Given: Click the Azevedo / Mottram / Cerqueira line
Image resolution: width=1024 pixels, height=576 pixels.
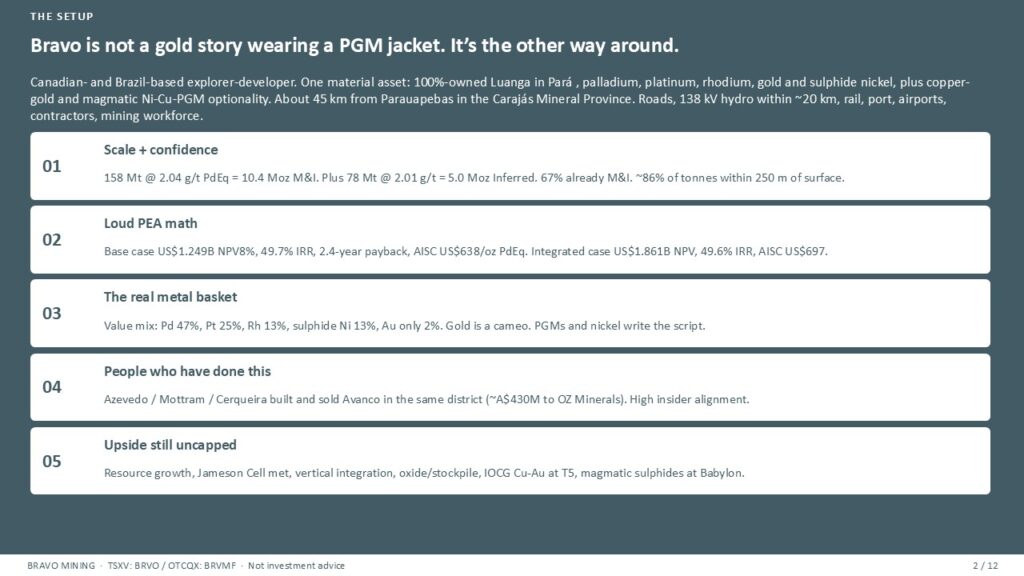Looking at the screenshot, I should click(x=426, y=399).
